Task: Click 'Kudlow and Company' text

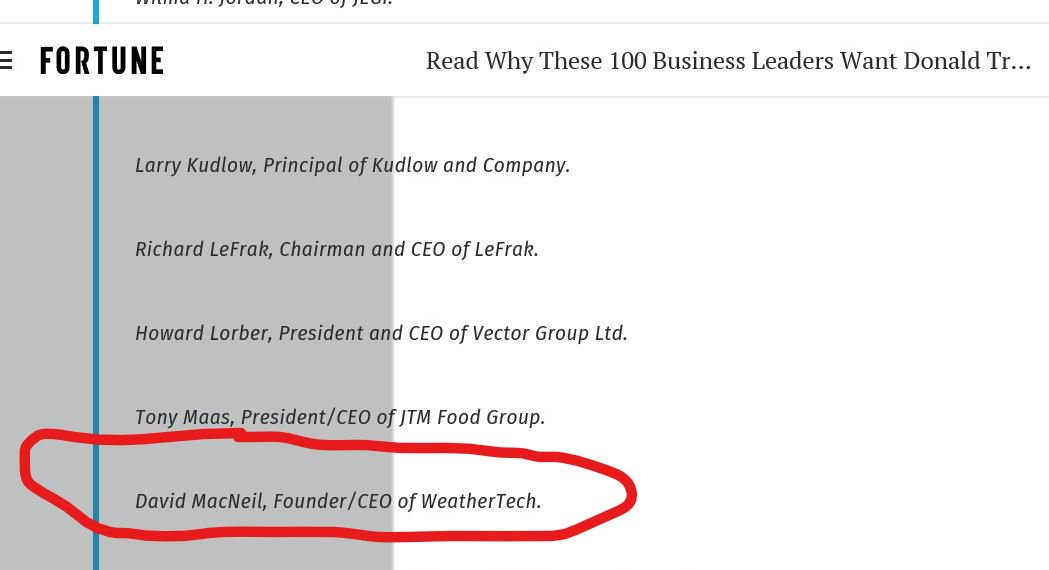Action: point(470,165)
